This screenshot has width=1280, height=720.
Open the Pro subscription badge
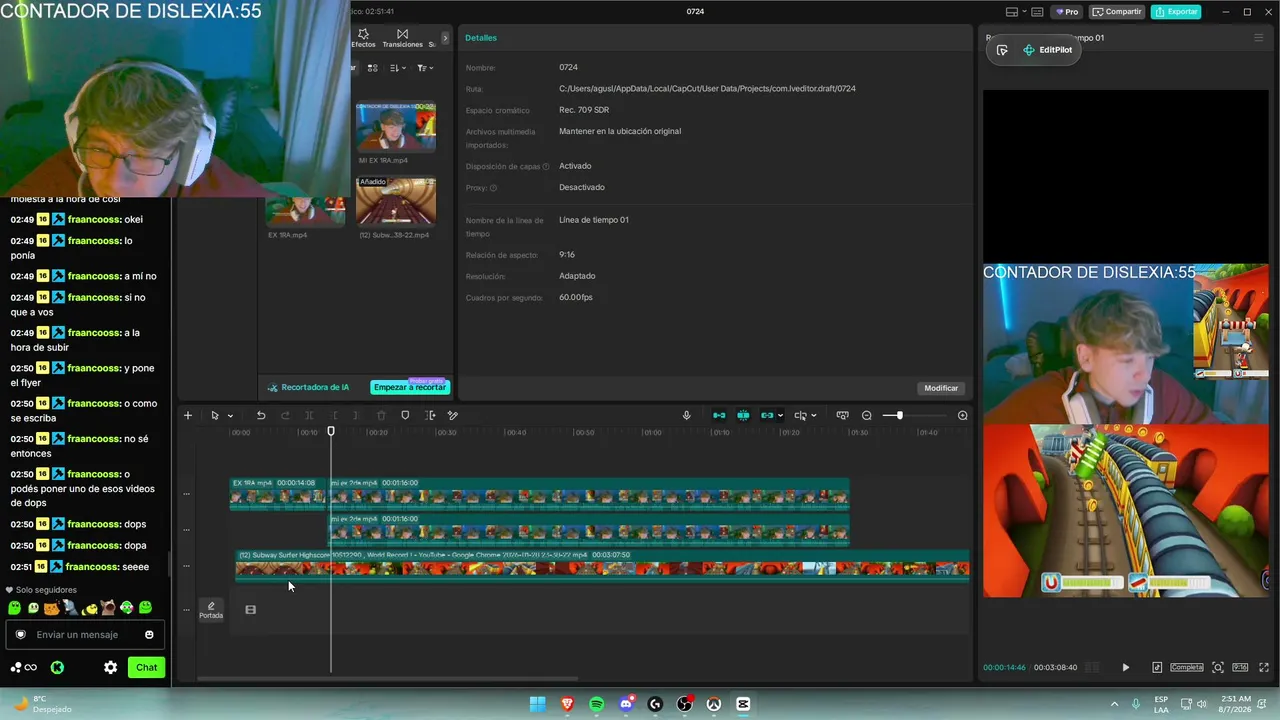pos(1066,12)
